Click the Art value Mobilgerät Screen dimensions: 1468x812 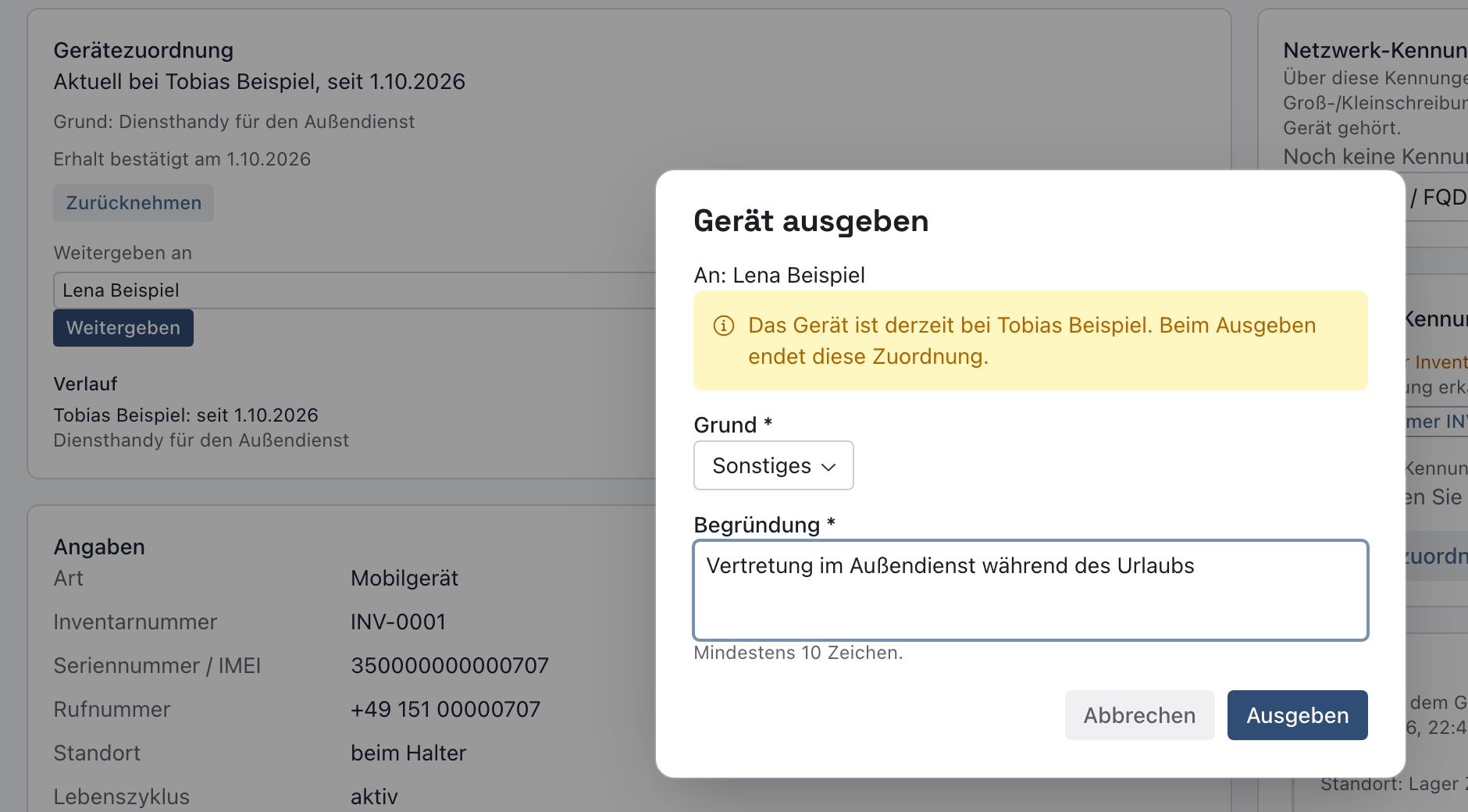pyautogui.click(x=404, y=579)
